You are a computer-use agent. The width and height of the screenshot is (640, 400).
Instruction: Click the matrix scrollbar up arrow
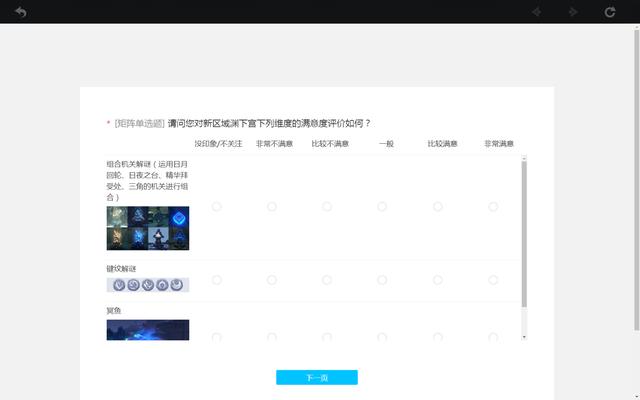click(524, 158)
